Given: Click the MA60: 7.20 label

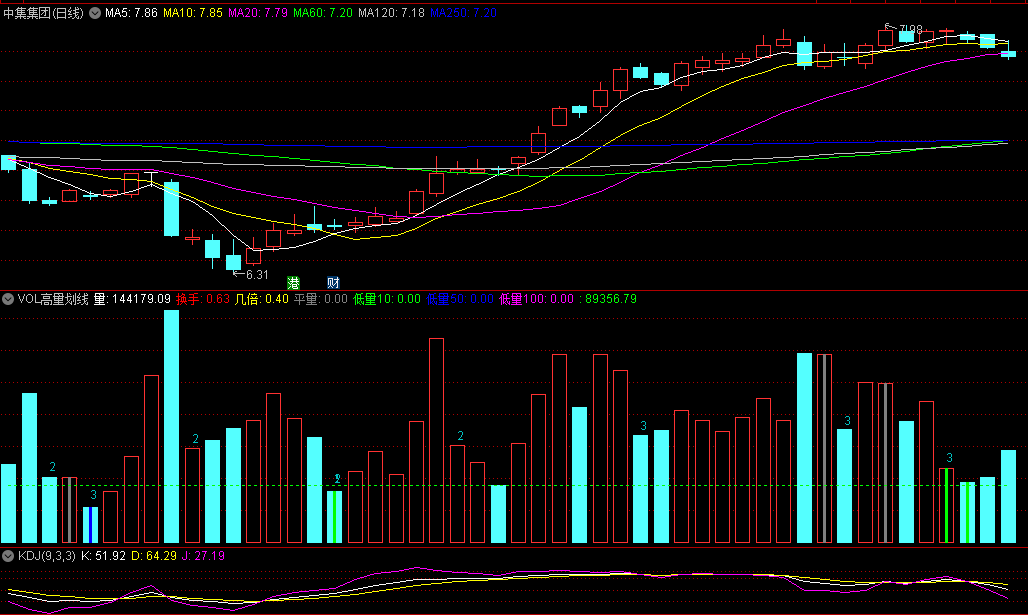Looking at the screenshot, I should click(x=323, y=13).
